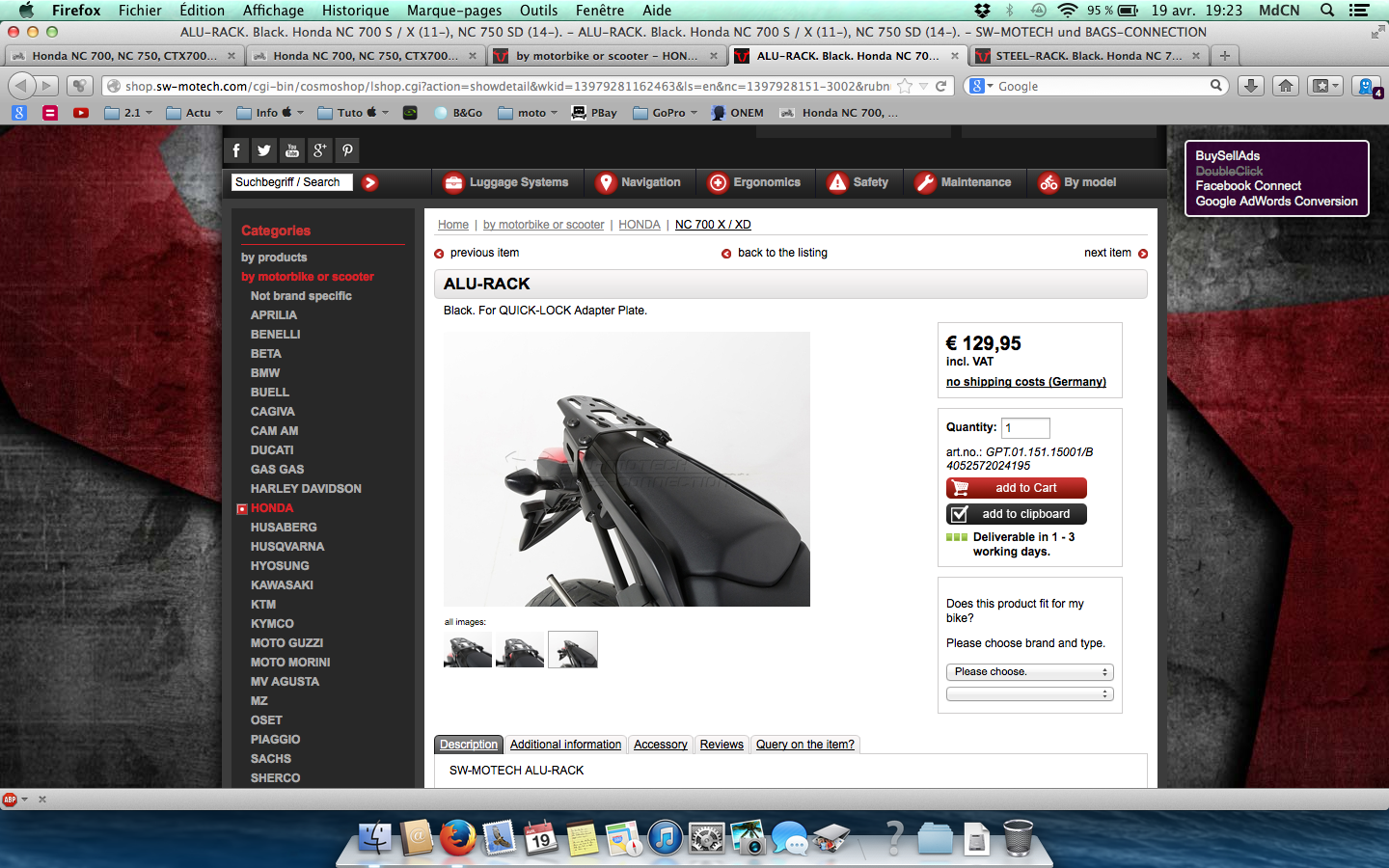Open the Reviews tab

click(722, 745)
